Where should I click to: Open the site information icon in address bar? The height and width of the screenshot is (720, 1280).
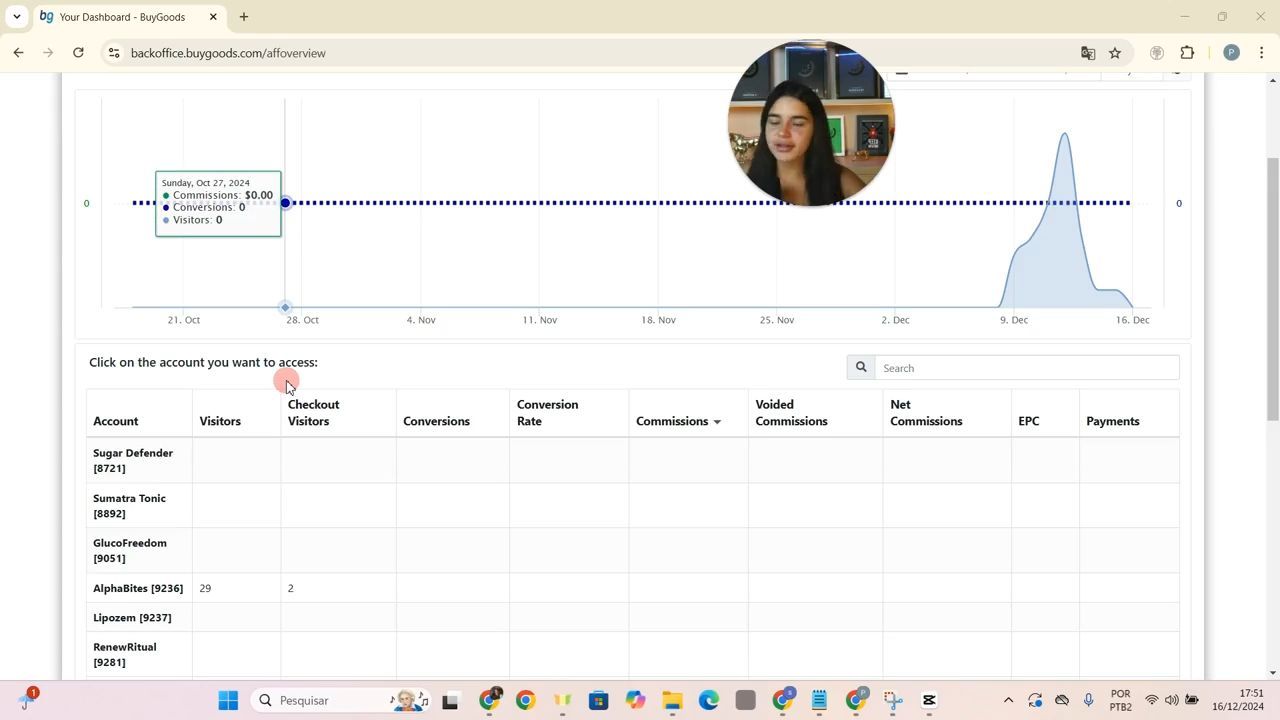[114, 53]
